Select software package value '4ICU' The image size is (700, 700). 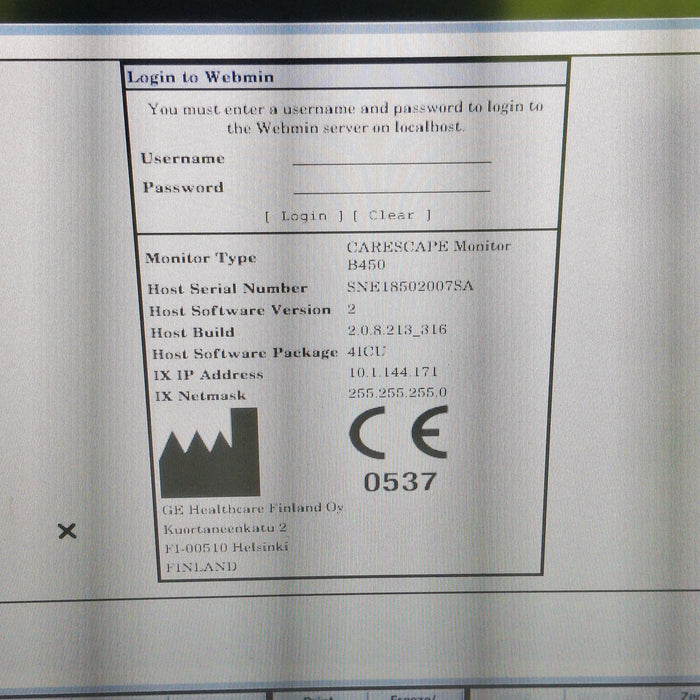click(x=366, y=351)
